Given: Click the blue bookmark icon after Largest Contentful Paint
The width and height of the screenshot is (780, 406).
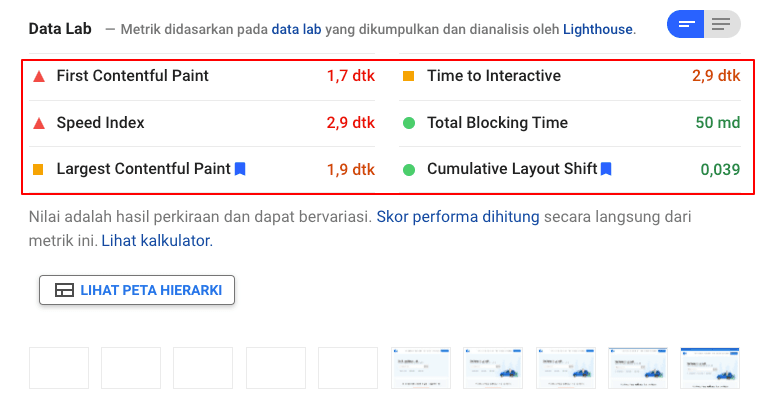Looking at the screenshot, I should (x=240, y=169).
